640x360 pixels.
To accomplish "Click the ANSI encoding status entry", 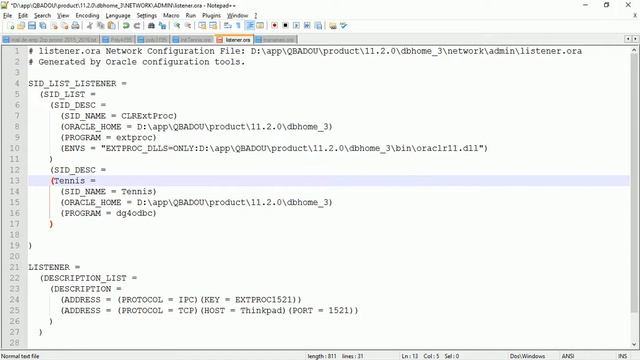I will click(568, 356).
